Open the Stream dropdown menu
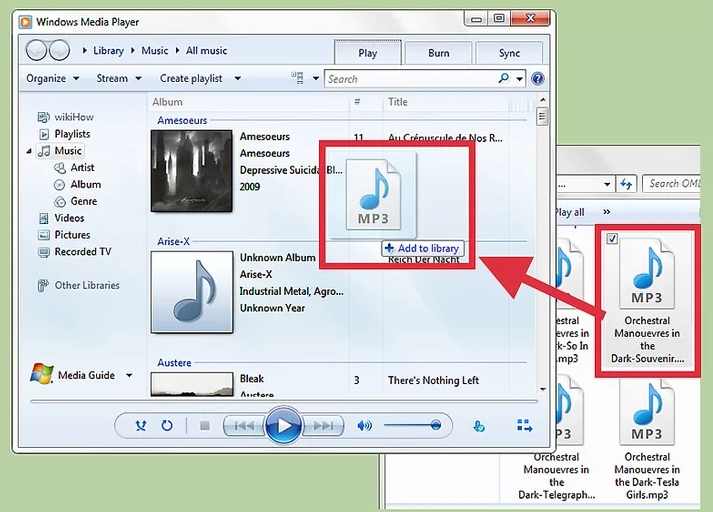713x512 pixels. tap(119, 78)
